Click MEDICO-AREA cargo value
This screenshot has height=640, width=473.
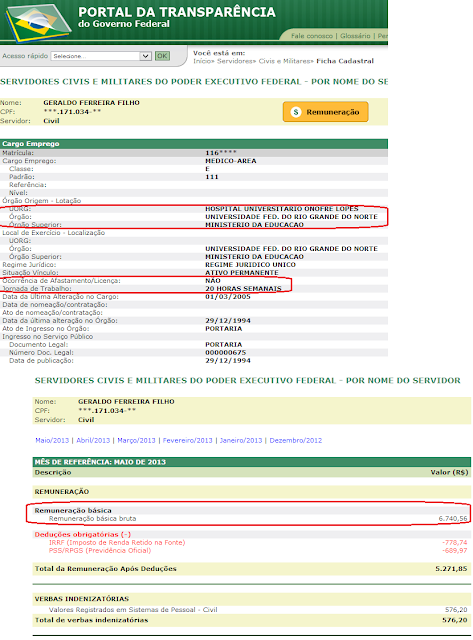[x=231, y=161]
